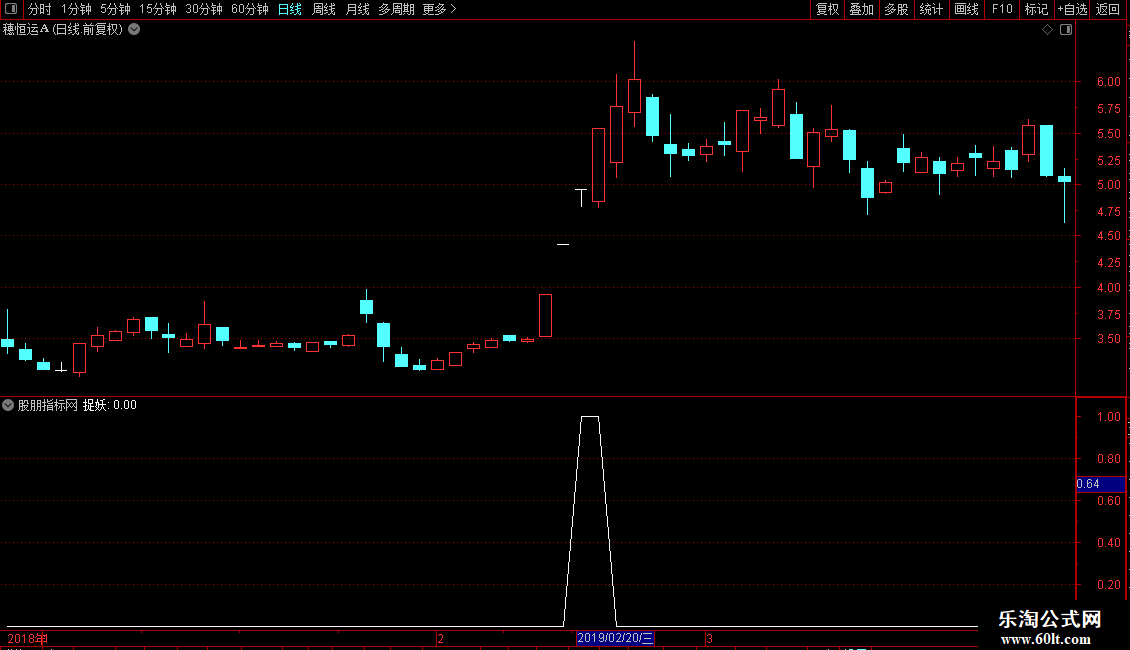Click the month 2 axis marker
Image resolution: width=1130 pixels, height=650 pixels.
tap(440, 638)
